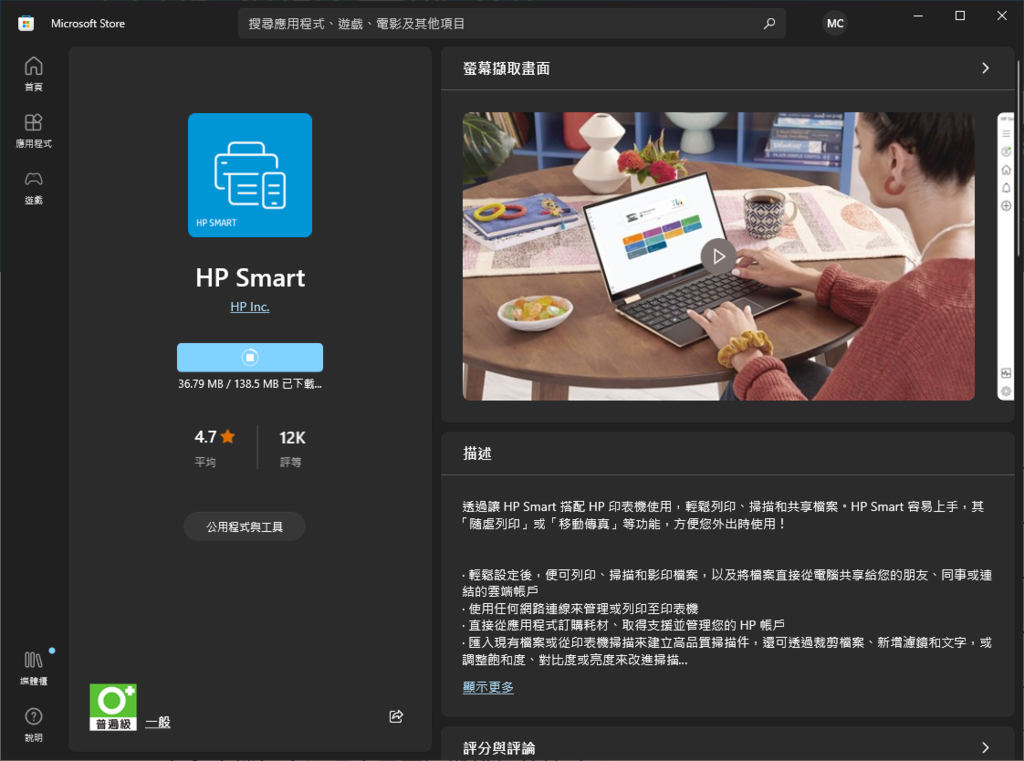Click the HP Smart app title
Screen dimensions: 1024x761
click(x=250, y=278)
